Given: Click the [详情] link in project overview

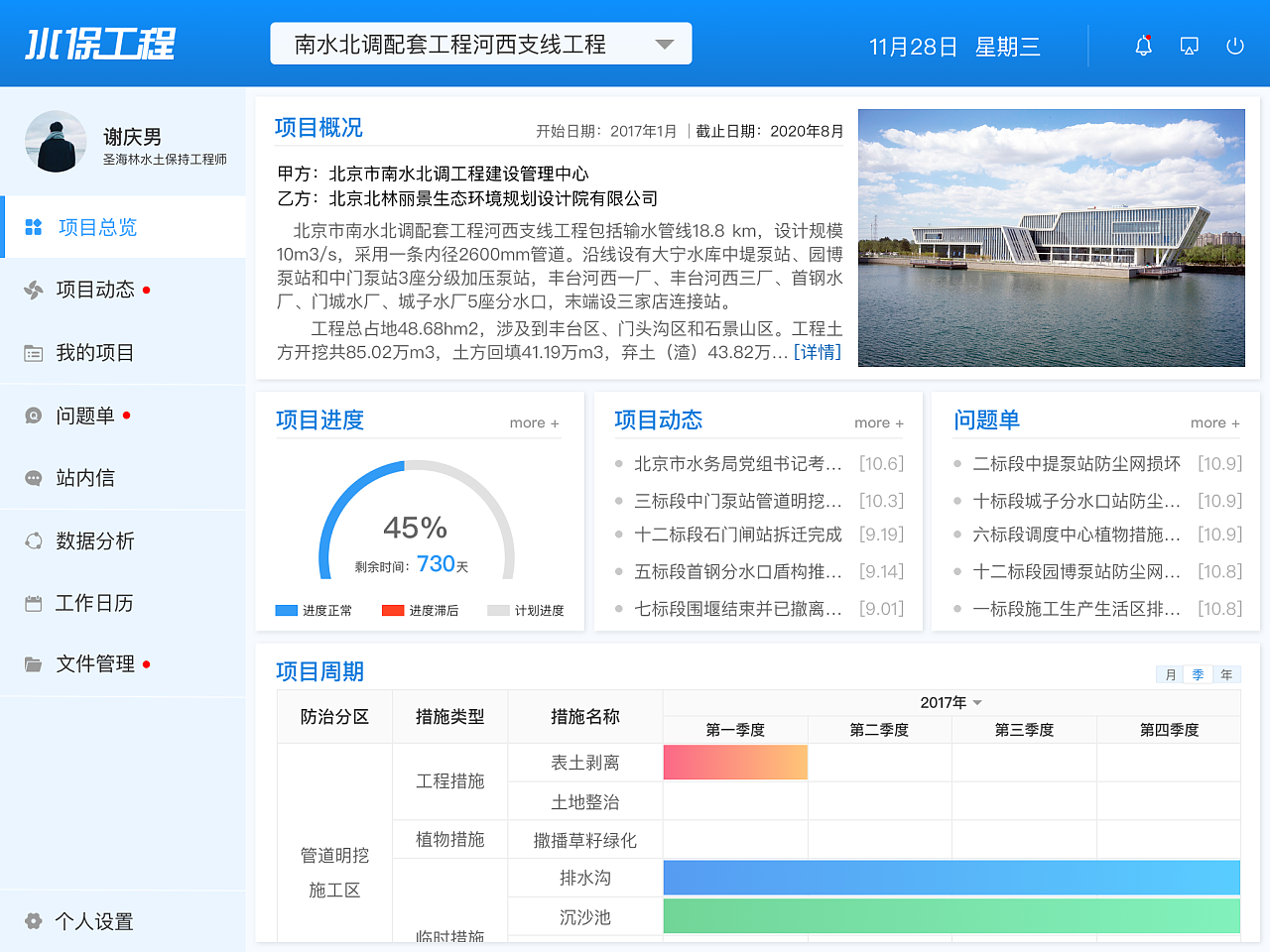Looking at the screenshot, I should point(818,352).
